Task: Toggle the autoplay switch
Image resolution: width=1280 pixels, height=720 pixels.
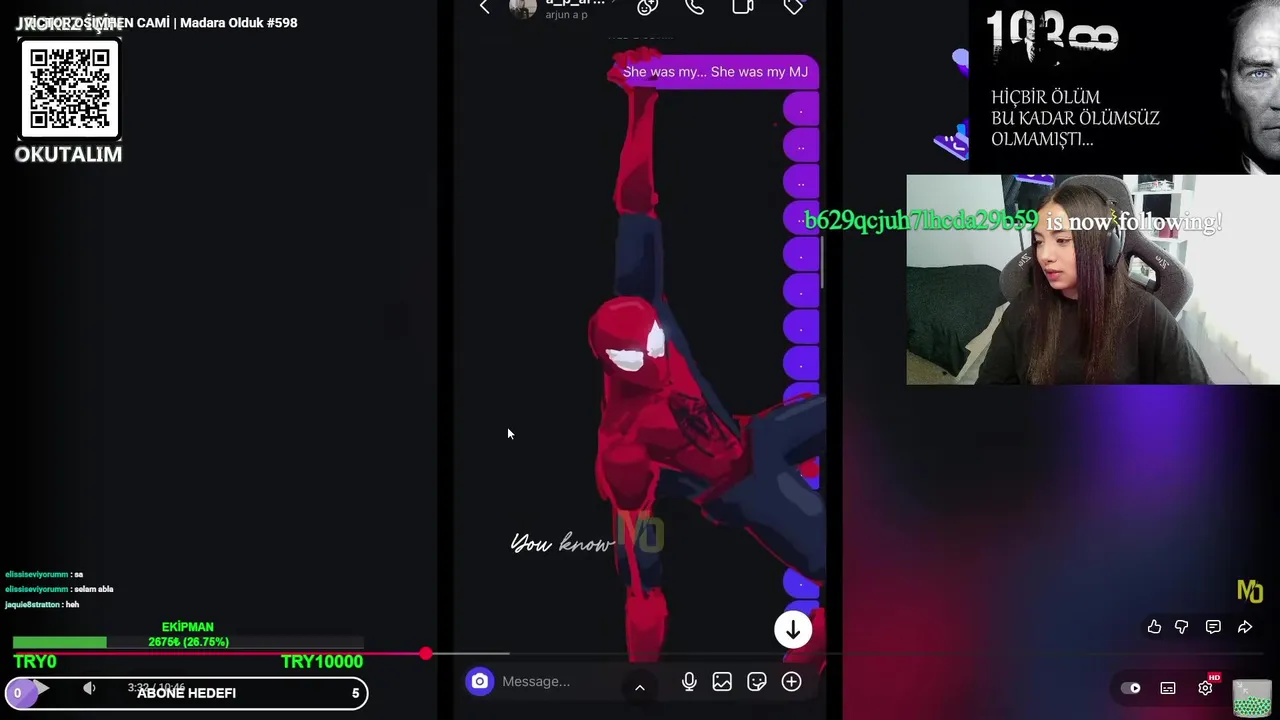Action: coord(1130,688)
